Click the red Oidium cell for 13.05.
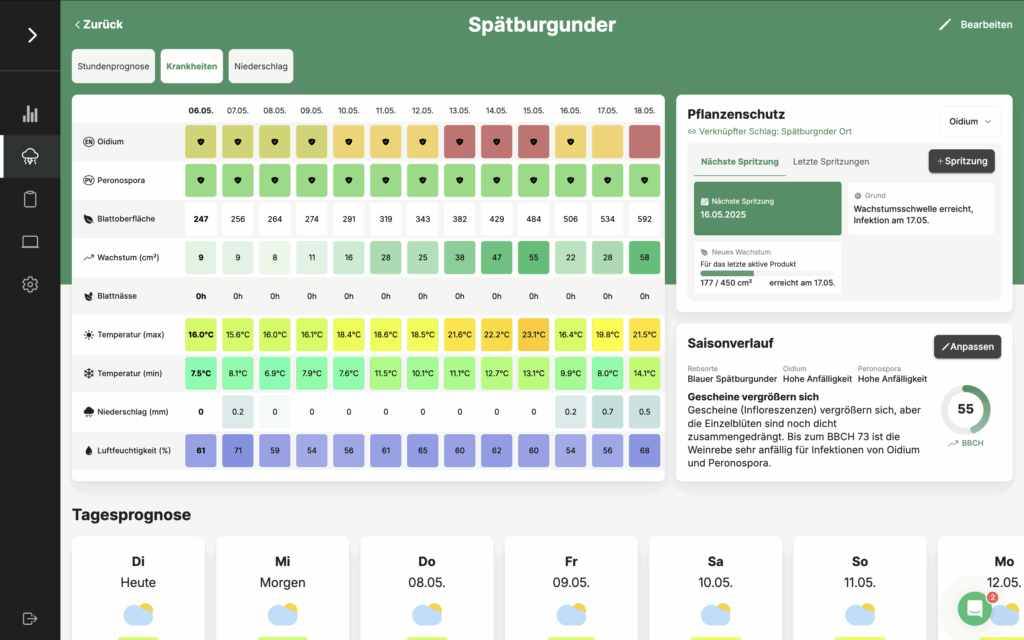Screen dimensions: 1024x640 point(460,142)
